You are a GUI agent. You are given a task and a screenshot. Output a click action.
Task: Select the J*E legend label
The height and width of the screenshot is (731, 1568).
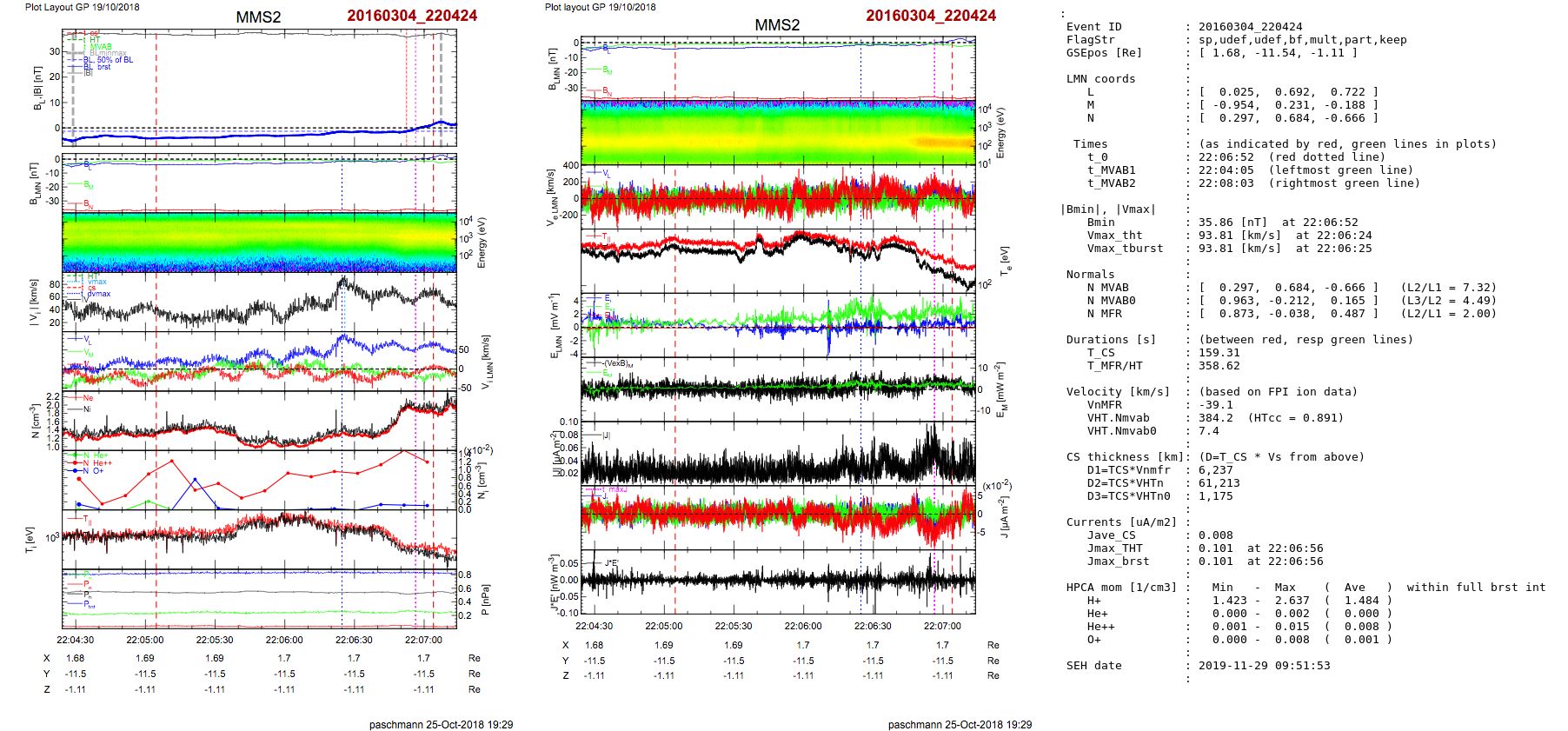(x=610, y=563)
